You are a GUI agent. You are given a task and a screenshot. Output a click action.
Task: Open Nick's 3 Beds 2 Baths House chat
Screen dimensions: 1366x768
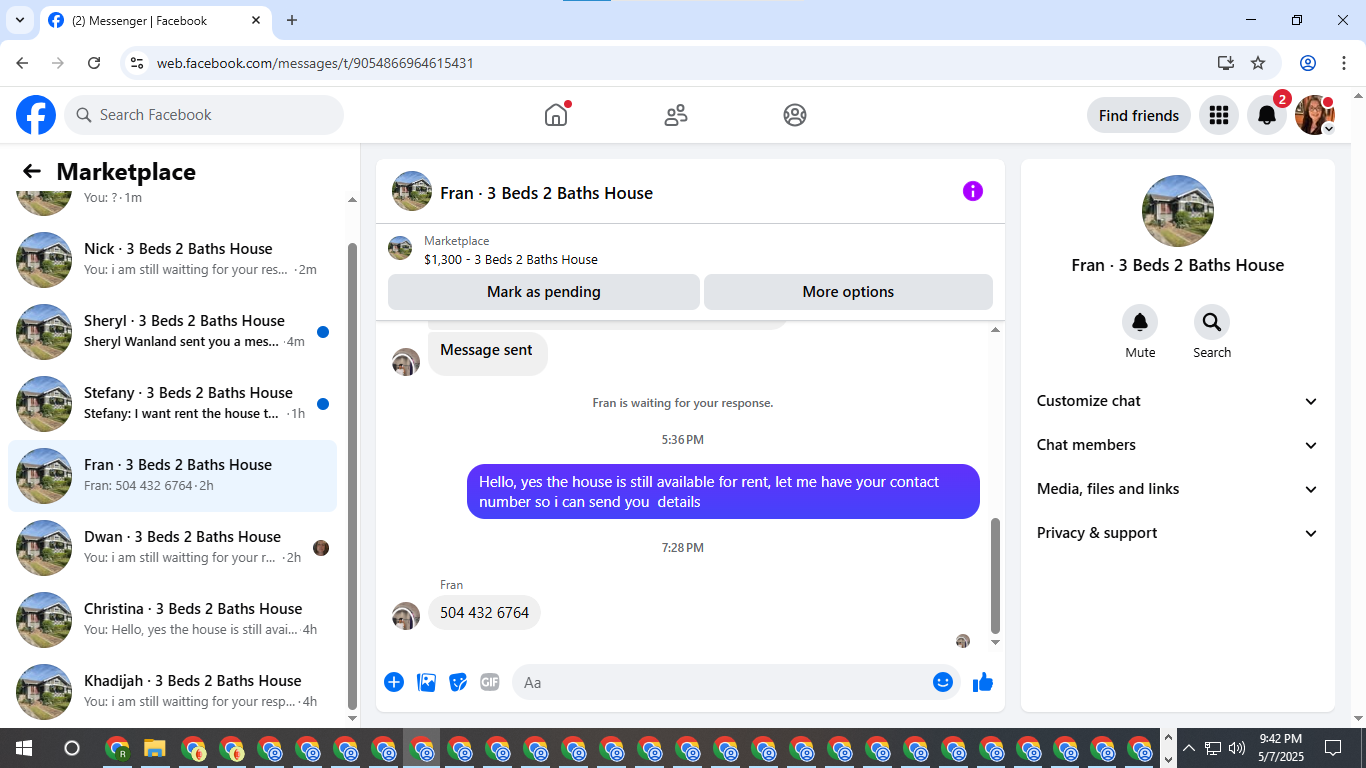[x=172, y=260]
